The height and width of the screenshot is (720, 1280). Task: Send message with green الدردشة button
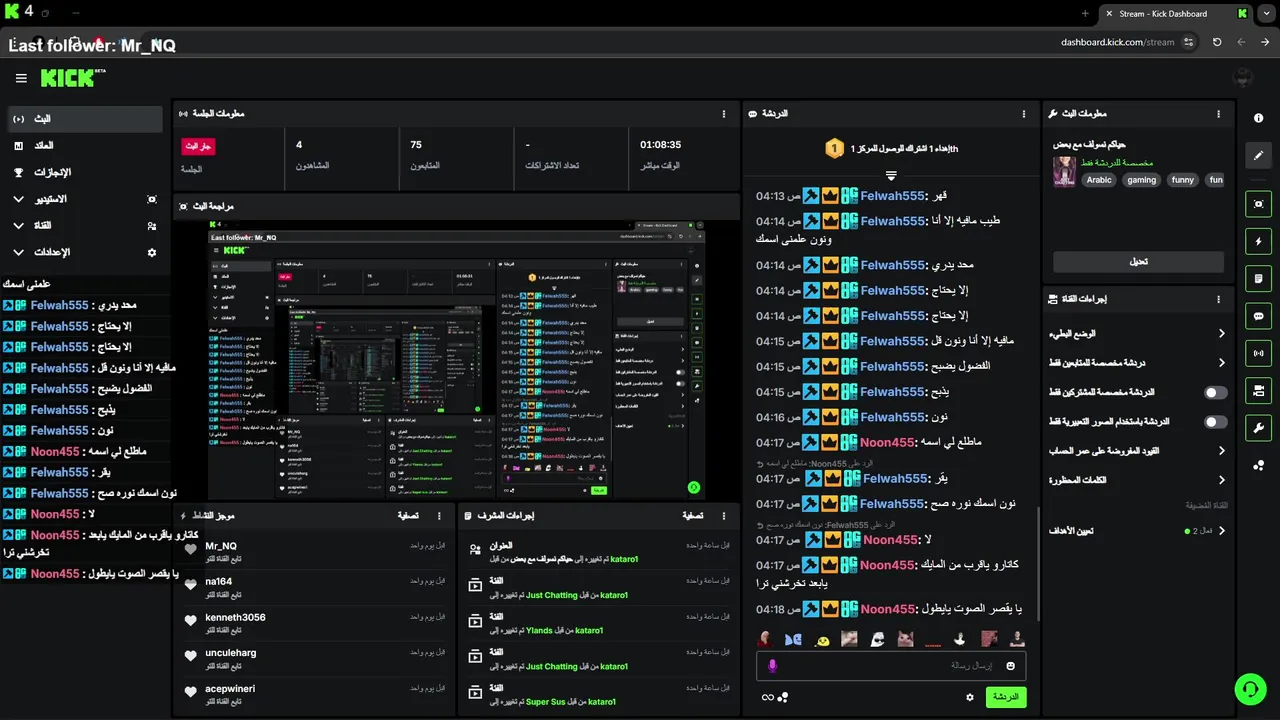click(1006, 697)
